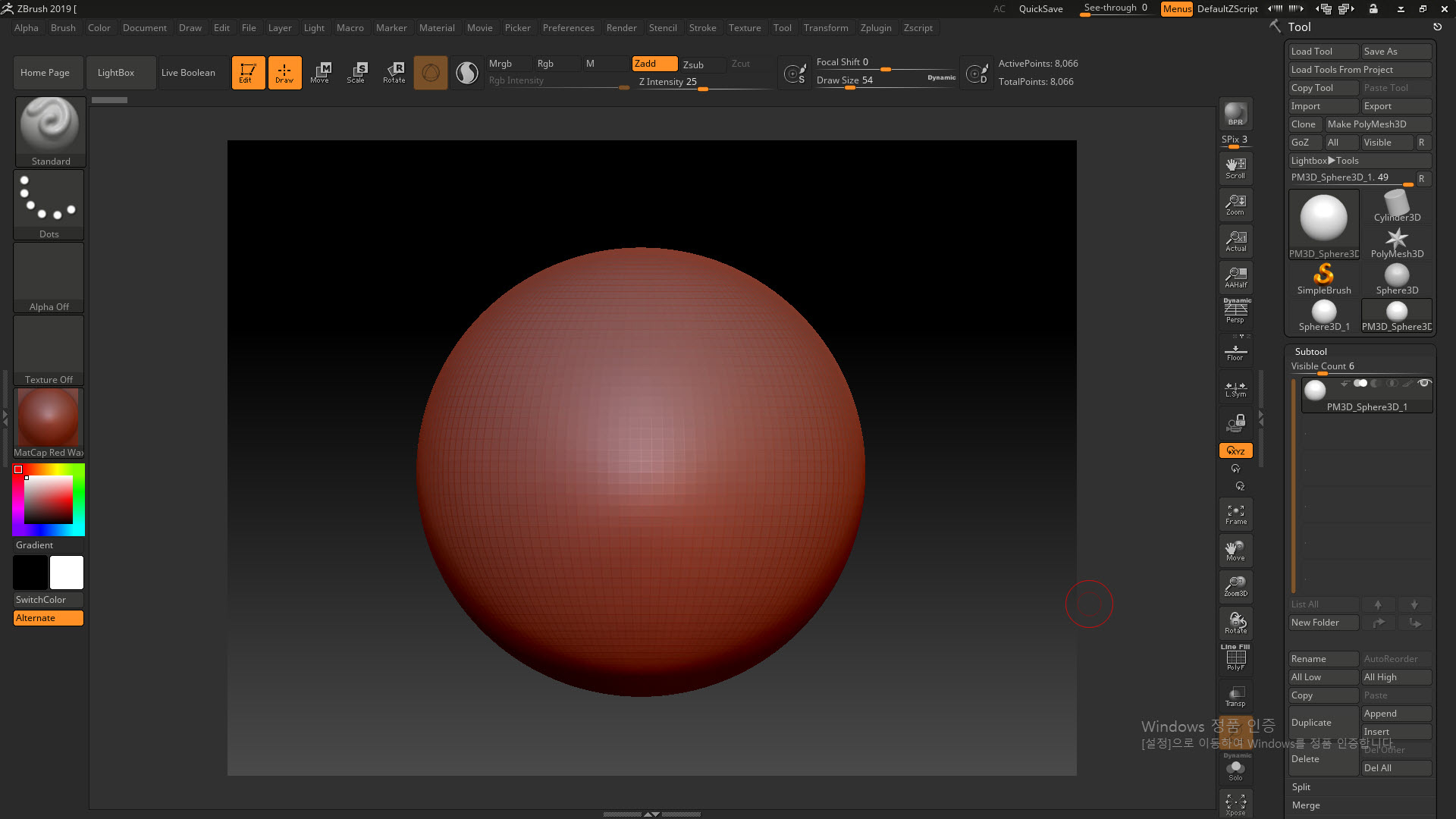The image size is (1456, 819).
Task: Open the Zplugin menu
Action: tap(875, 28)
